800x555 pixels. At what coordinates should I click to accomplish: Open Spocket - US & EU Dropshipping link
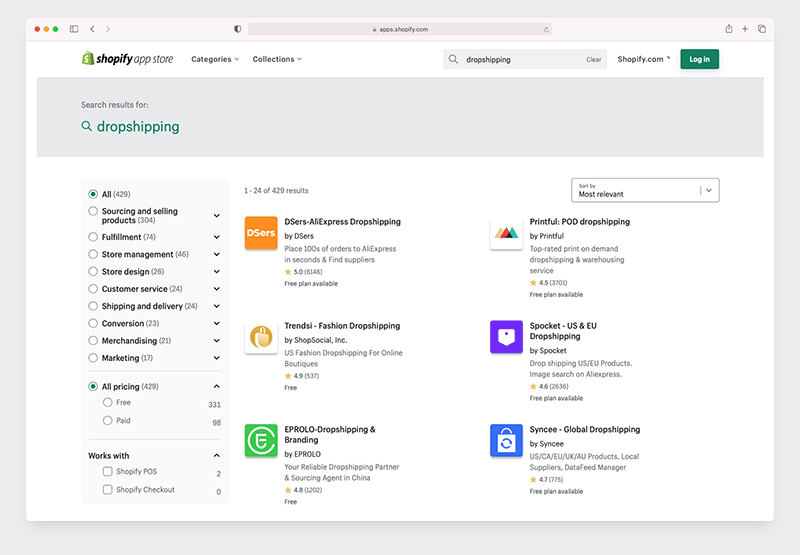pyautogui.click(x=563, y=331)
